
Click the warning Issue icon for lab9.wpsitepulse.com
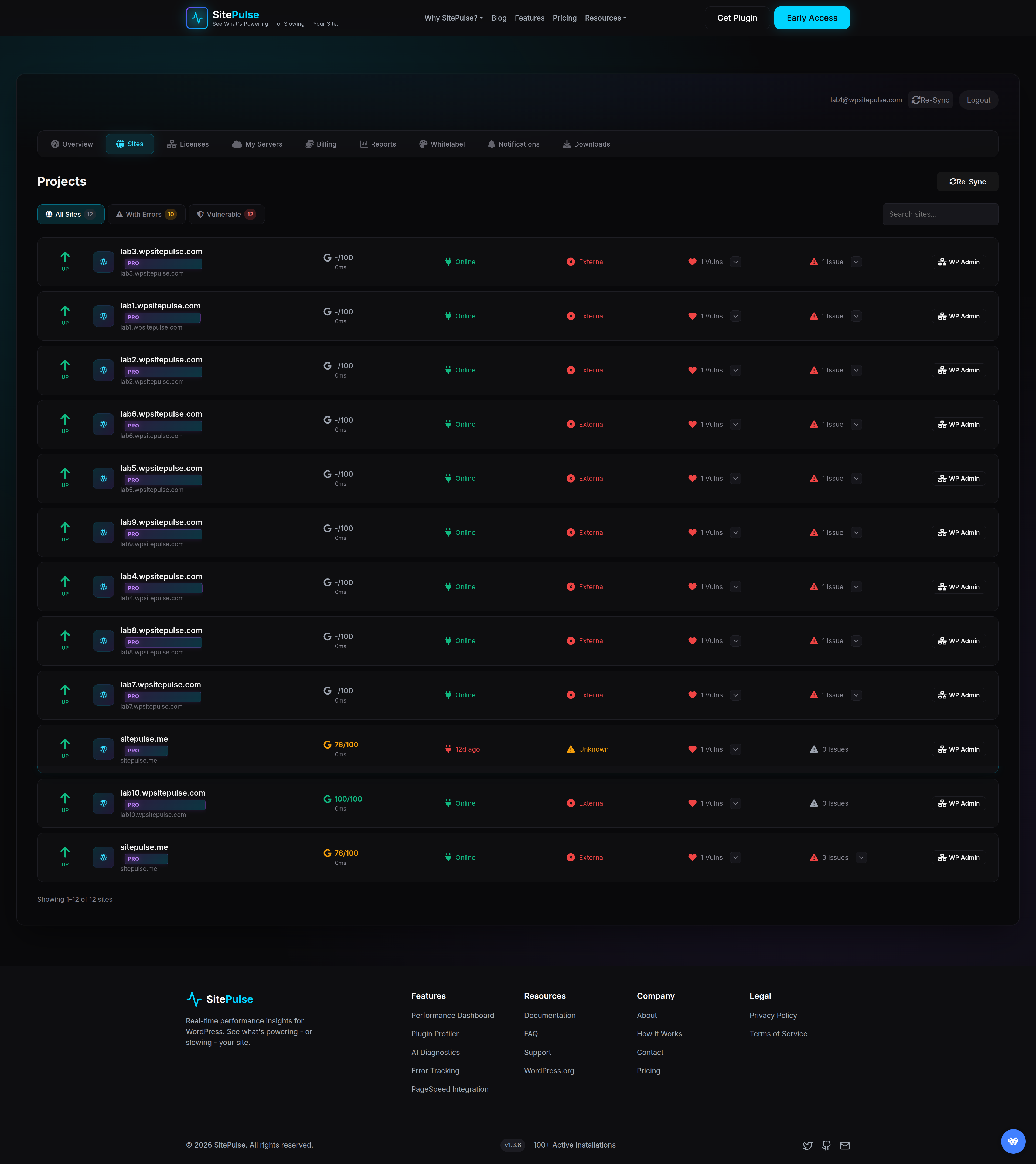pyautogui.click(x=814, y=532)
